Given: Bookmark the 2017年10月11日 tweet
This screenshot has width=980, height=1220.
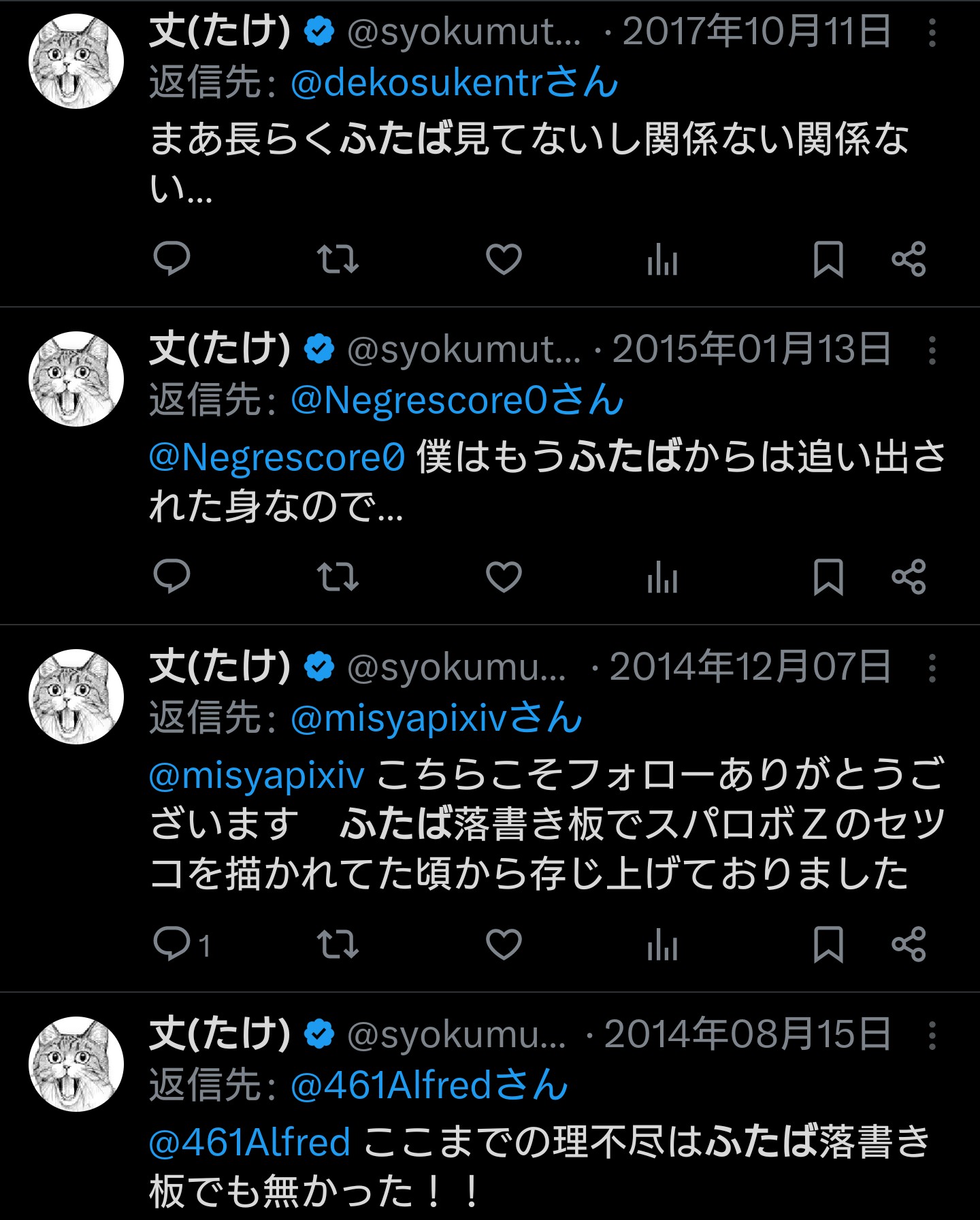Looking at the screenshot, I should point(828,259).
